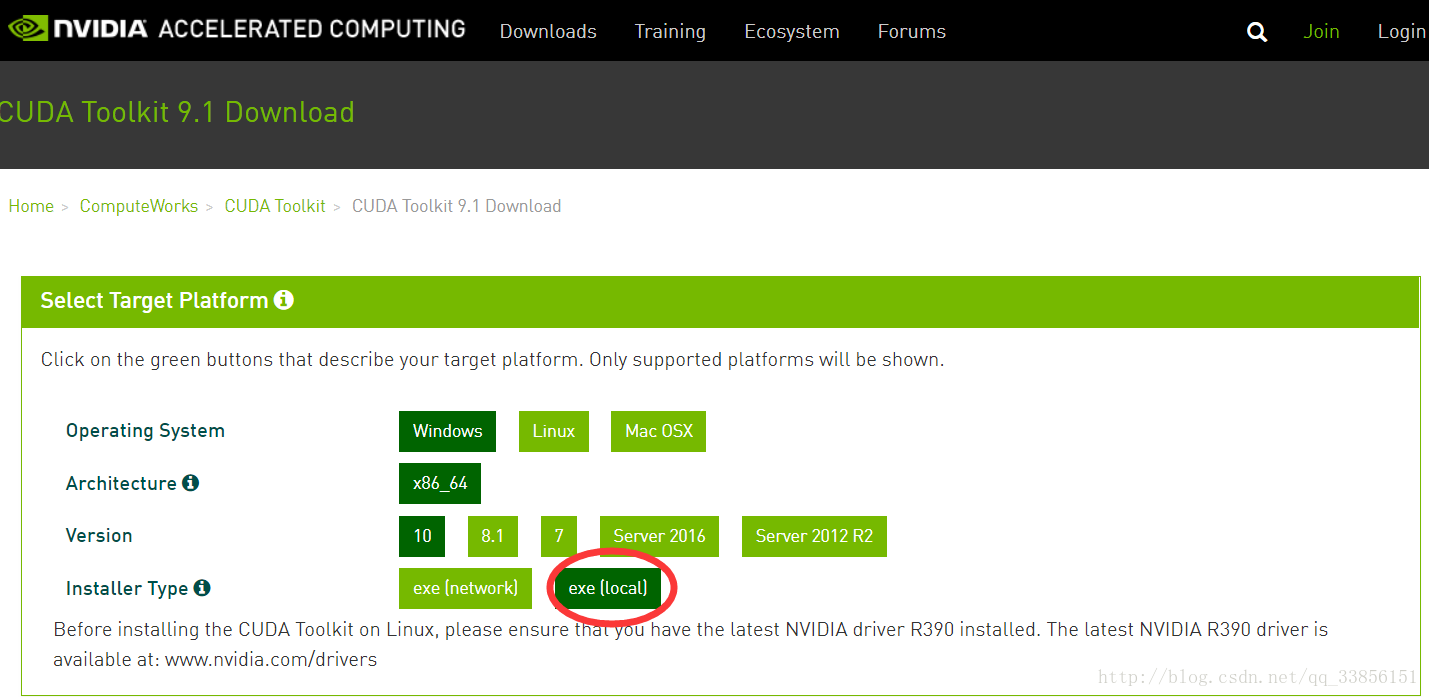
Task: Click info icon beside Select Target Platform
Action: 284,299
